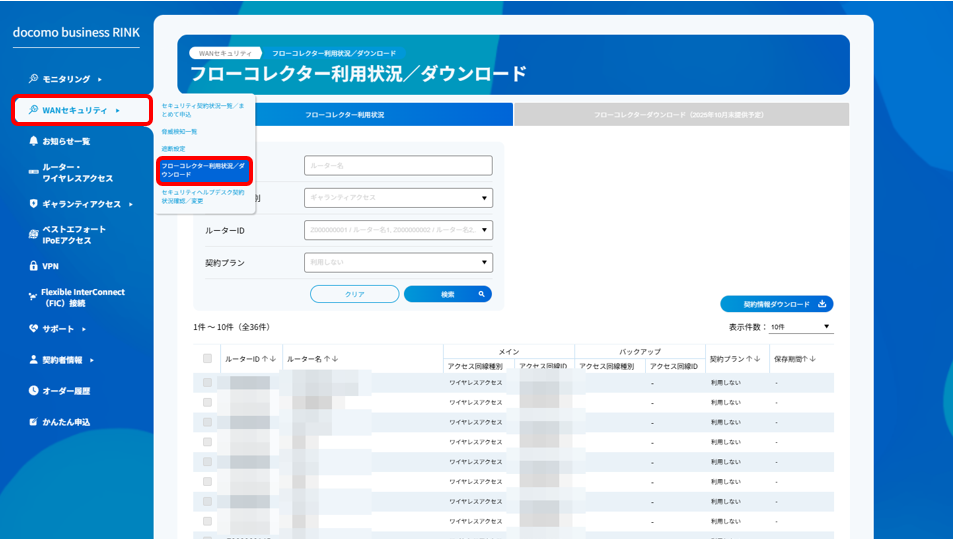Click the 検索 search button
The image size is (953, 539).
(x=448, y=294)
